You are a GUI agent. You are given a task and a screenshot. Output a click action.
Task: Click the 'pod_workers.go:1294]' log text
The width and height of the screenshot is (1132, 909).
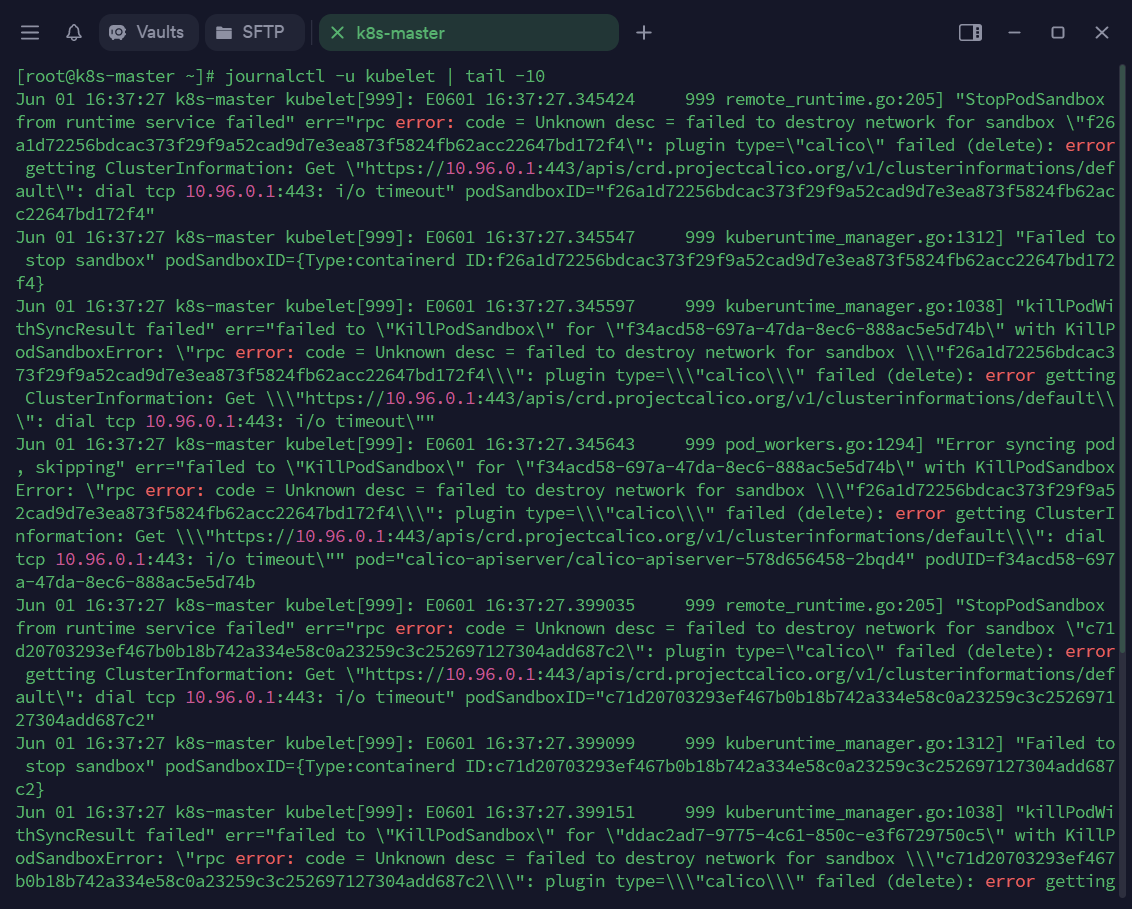point(824,445)
